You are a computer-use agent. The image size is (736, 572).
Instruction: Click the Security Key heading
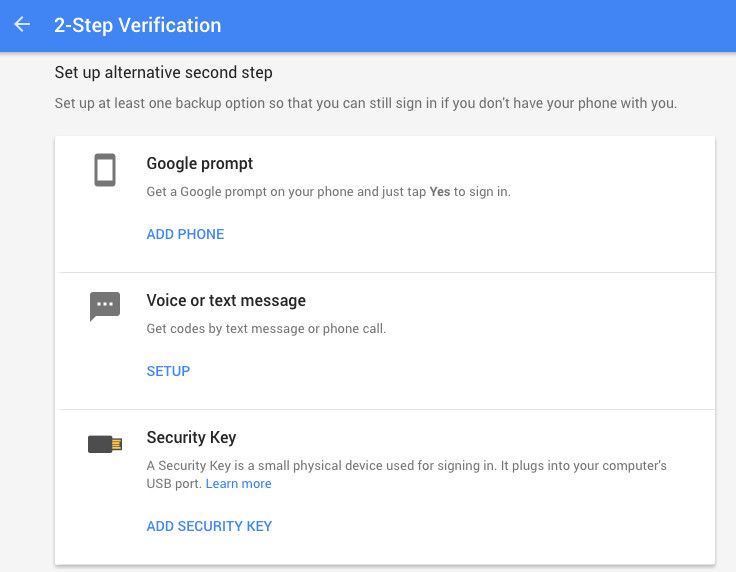(x=191, y=437)
